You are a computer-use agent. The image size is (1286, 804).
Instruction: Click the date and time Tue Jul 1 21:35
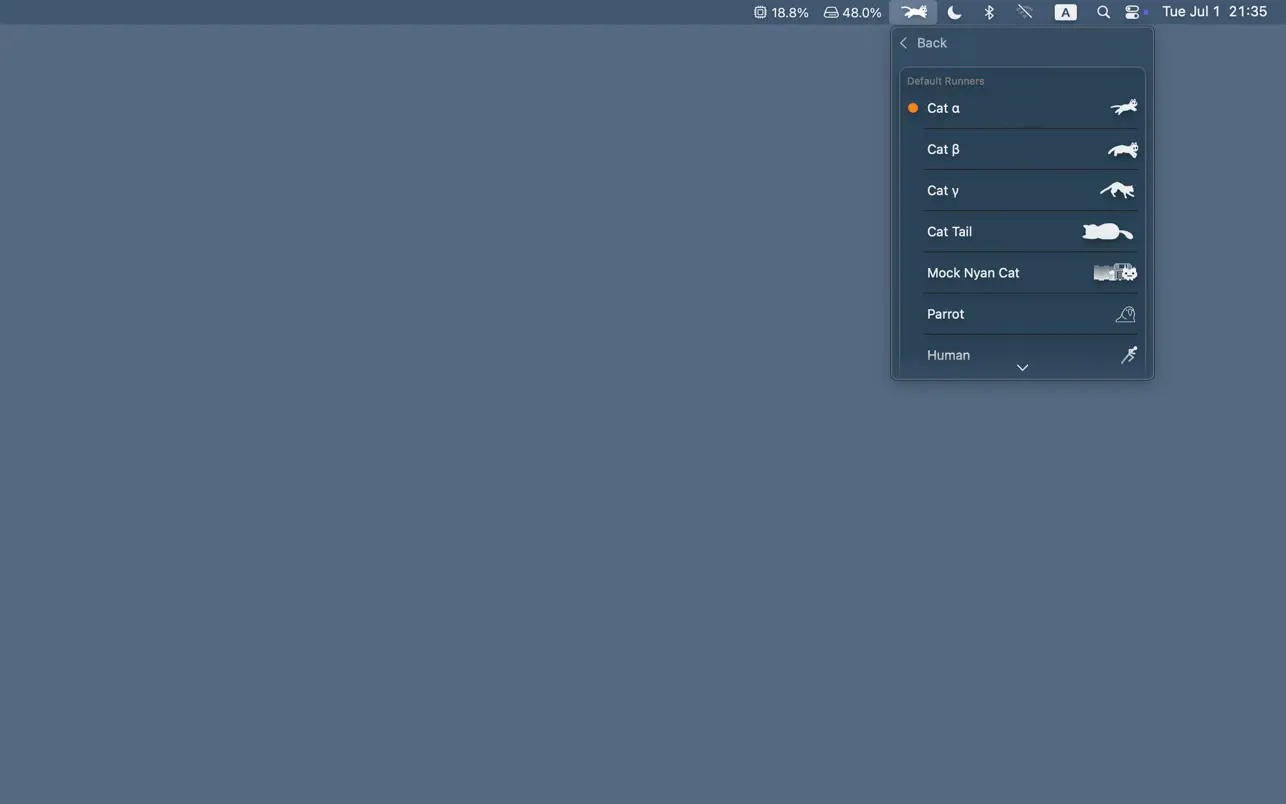[1214, 12]
